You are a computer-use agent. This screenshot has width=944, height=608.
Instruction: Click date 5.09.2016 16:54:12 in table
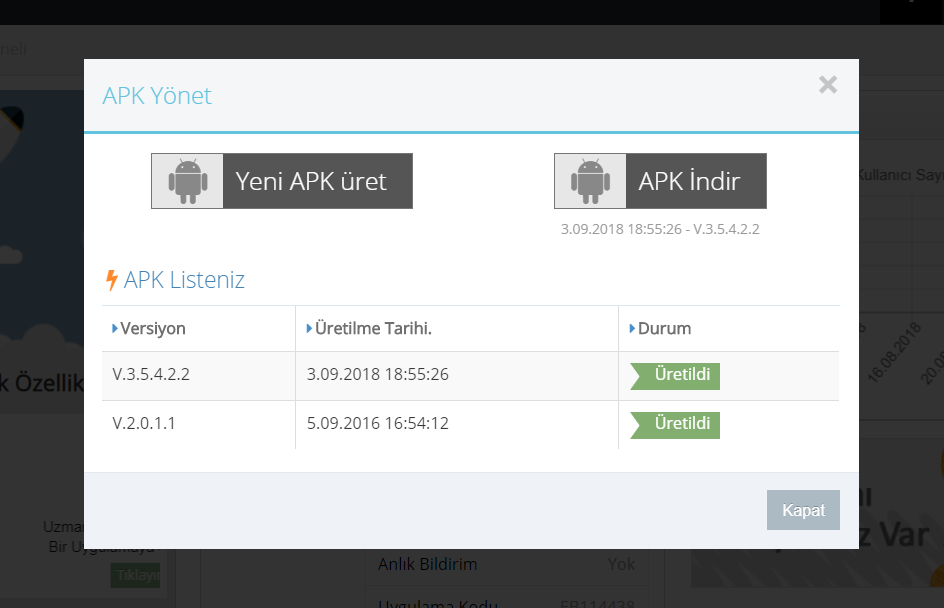pyautogui.click(x=377, y=423)
